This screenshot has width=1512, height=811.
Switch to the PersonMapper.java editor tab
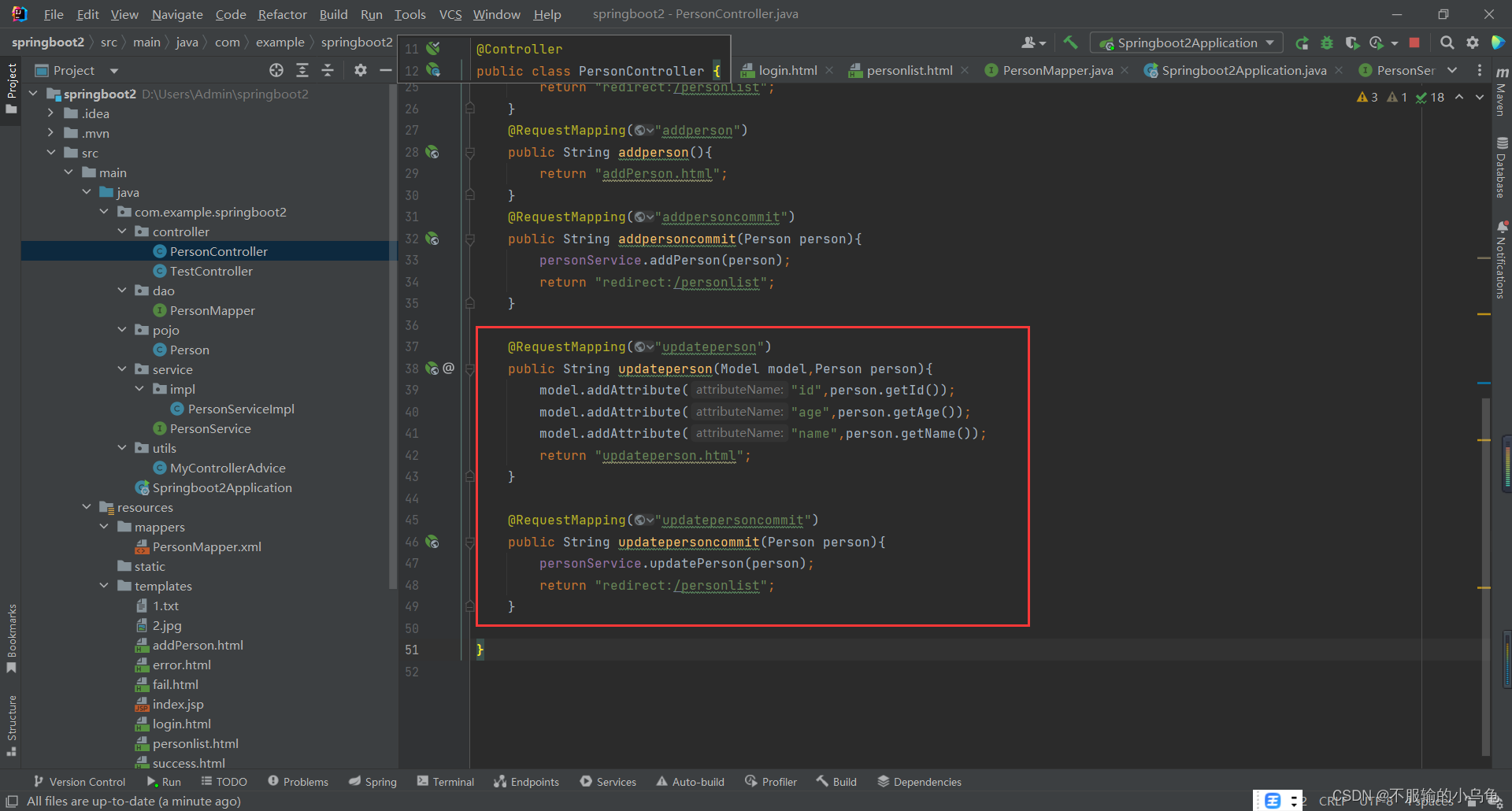click(1058, 70)
